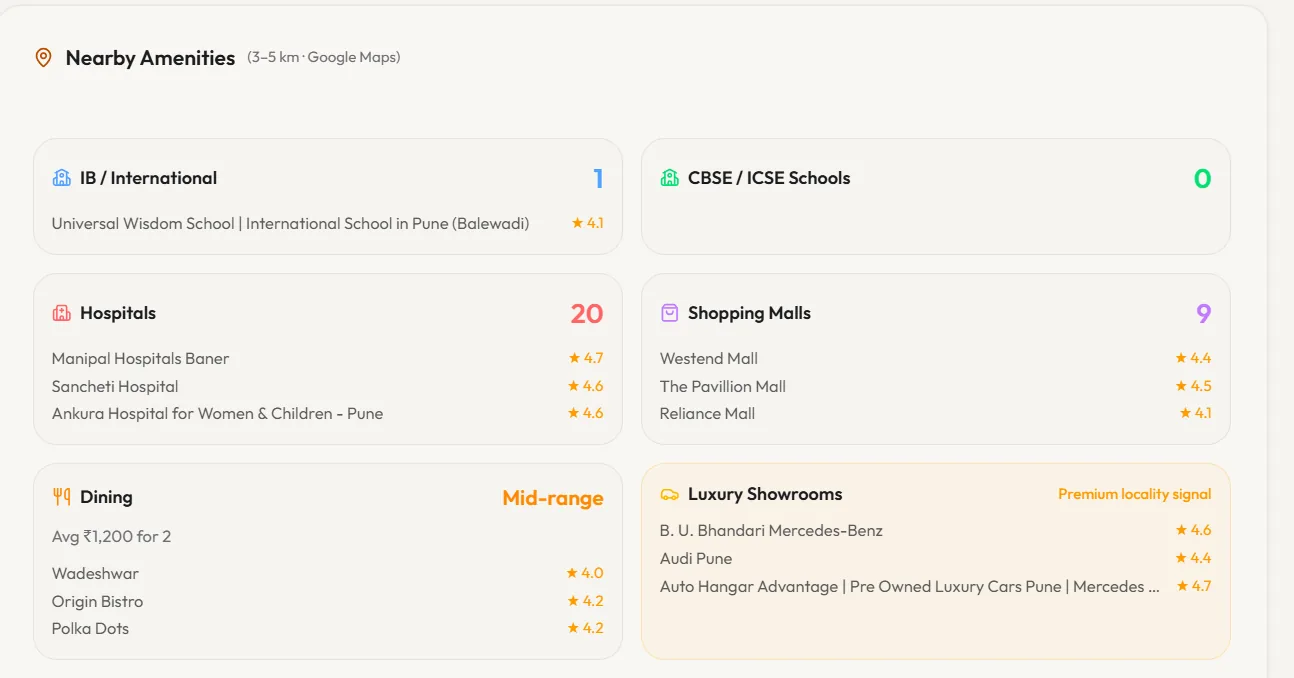Viewport: 1294px width, 678px height.
Task: Open Origin Bistro entry
Action: pos(97,601)
